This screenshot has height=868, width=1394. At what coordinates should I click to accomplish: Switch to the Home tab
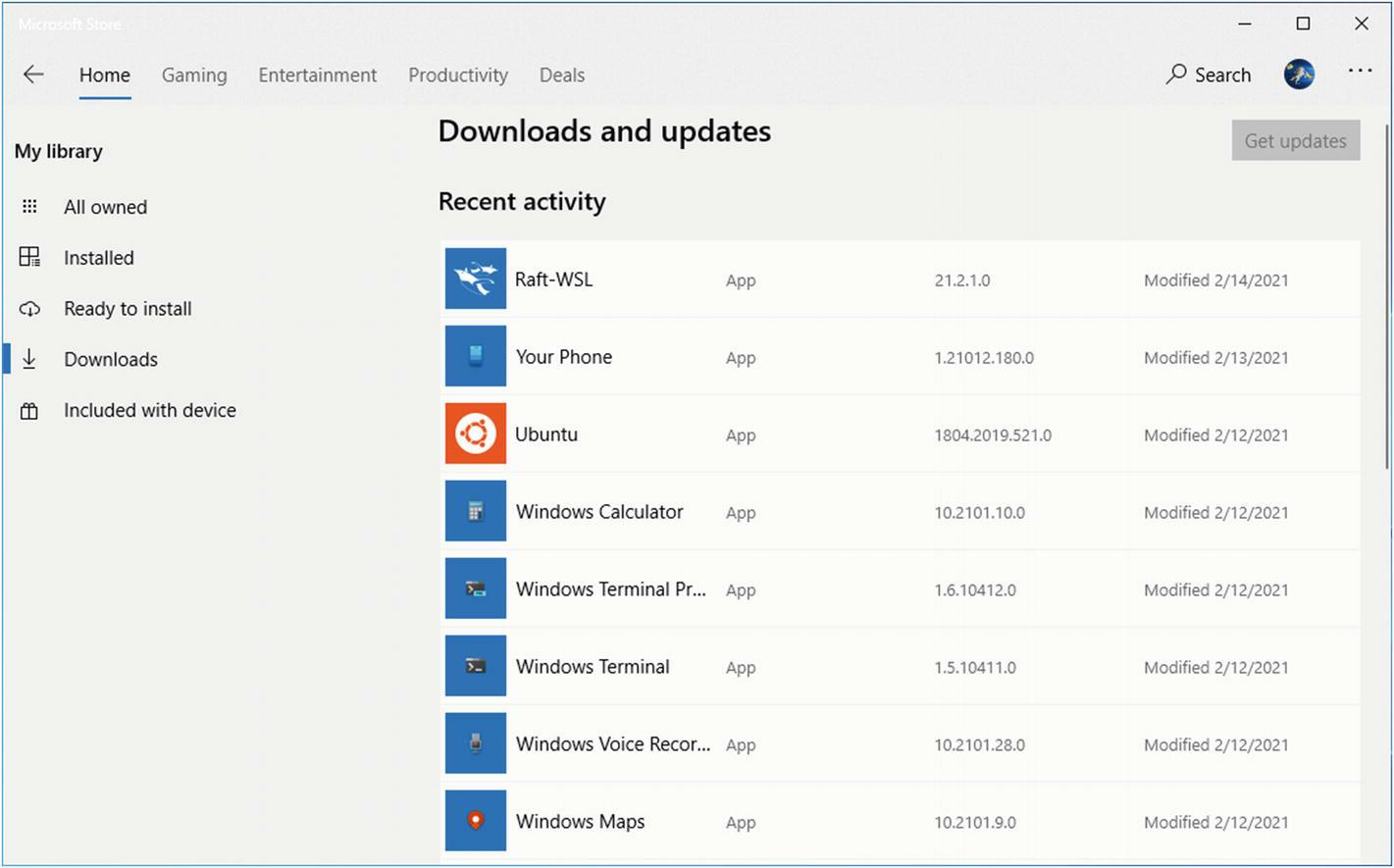[x=105, y=76]
